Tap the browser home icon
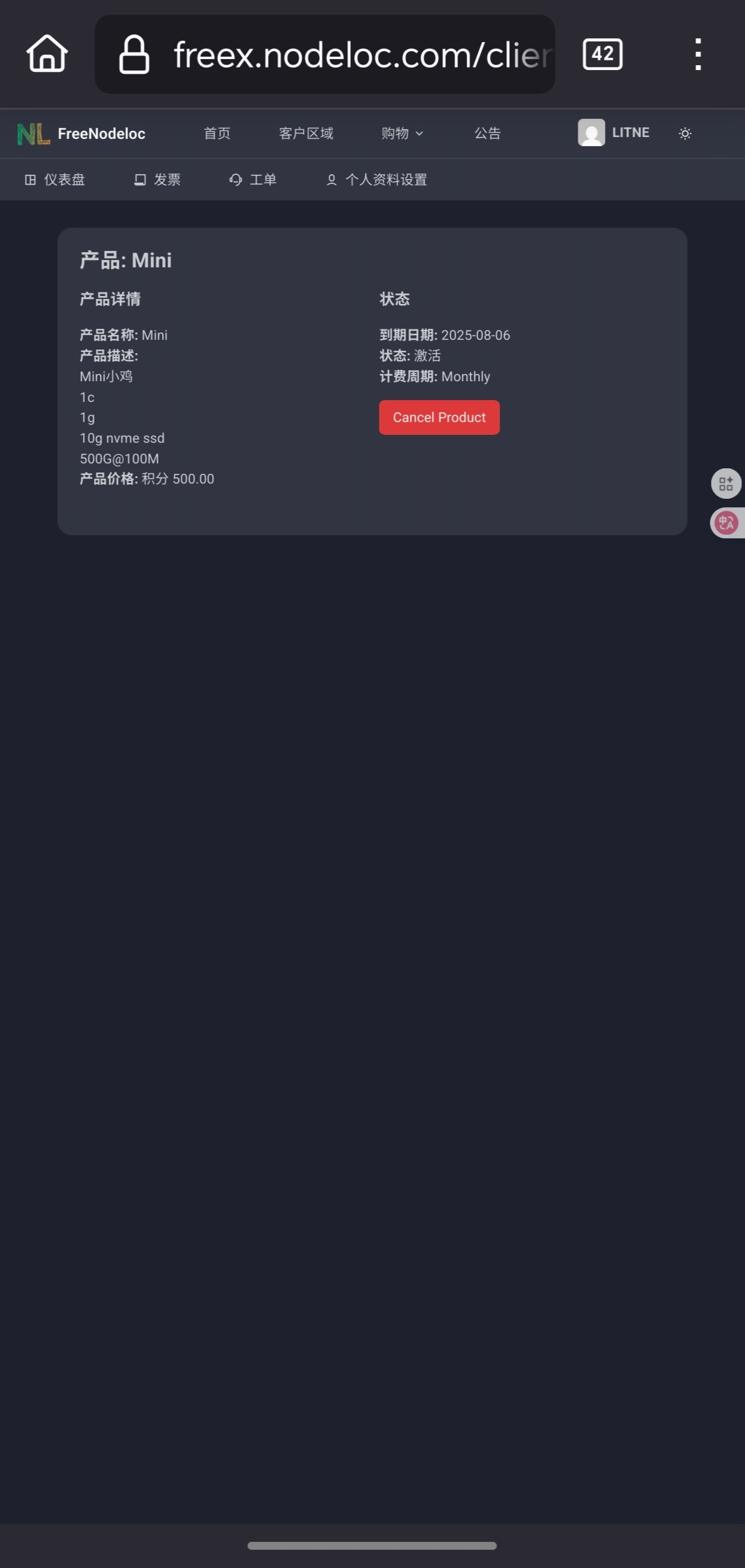 pyautogui.click(x=47, y=54)
